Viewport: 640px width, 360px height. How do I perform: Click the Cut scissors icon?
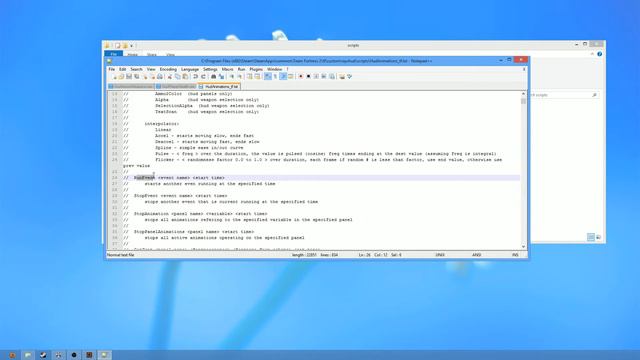pyautogui.click(x=170, y=77)
